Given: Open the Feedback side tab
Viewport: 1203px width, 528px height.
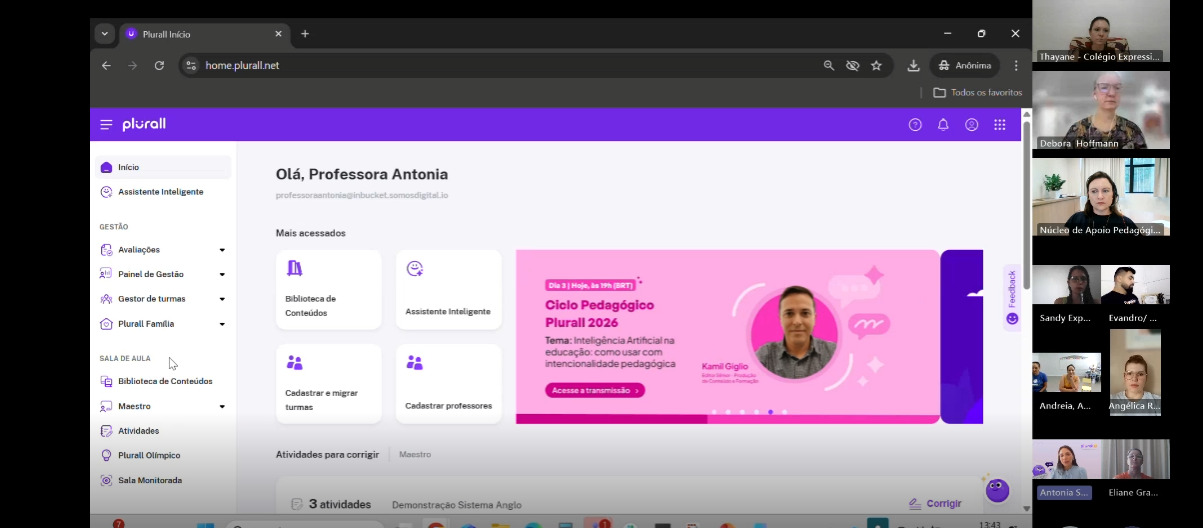Looking at the screenshot, I should (1012, 296).
